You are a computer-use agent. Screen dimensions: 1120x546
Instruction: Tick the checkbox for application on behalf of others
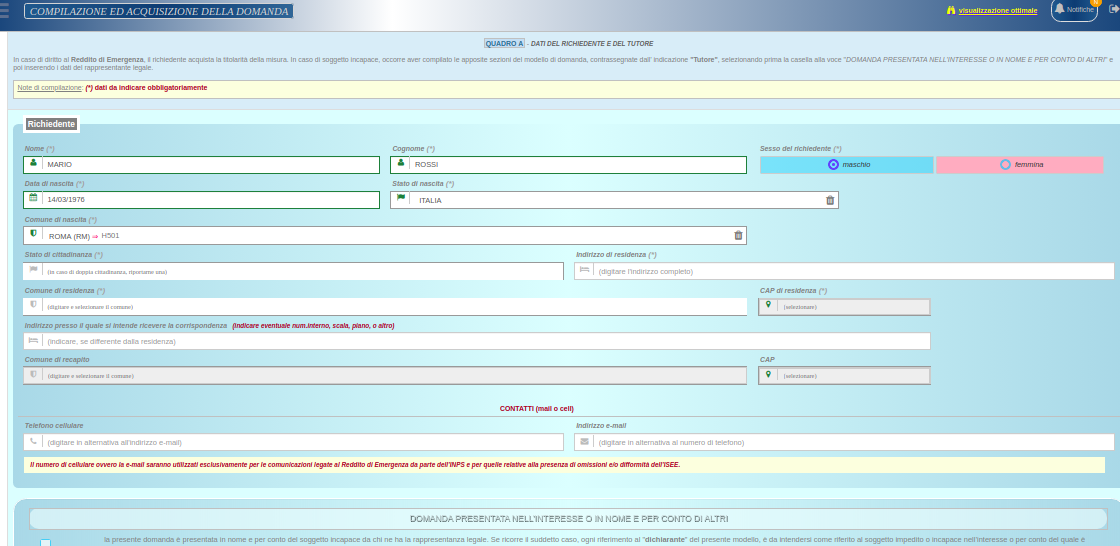tap(45, 542)
